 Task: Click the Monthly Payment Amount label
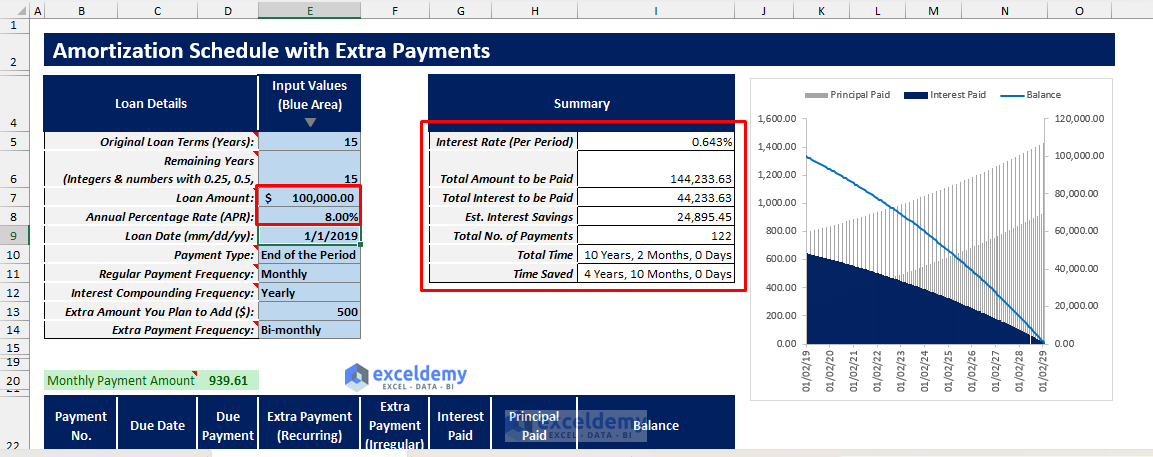121,380
